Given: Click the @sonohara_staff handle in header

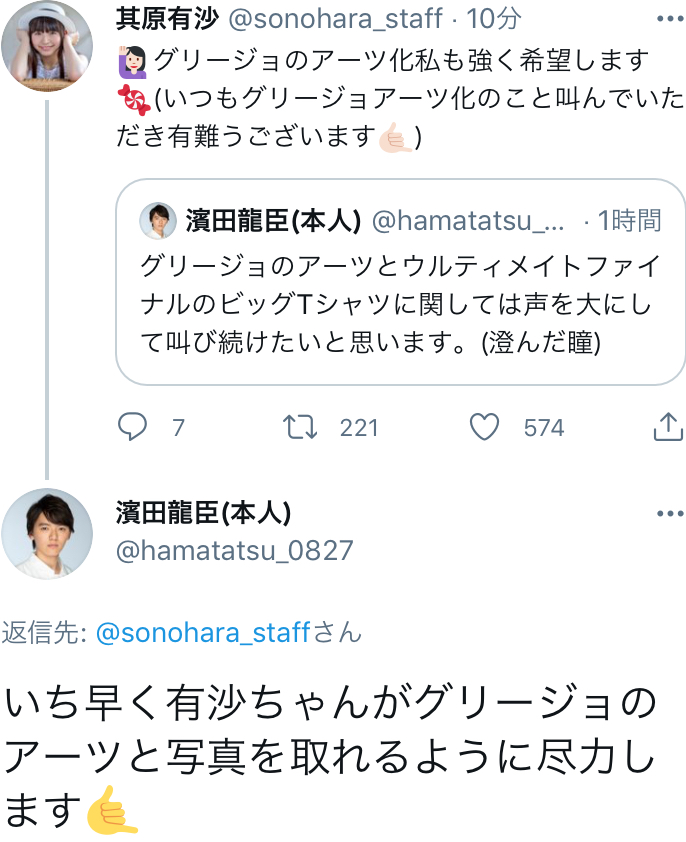Looking at the screenshot, I should coord(335,19).
